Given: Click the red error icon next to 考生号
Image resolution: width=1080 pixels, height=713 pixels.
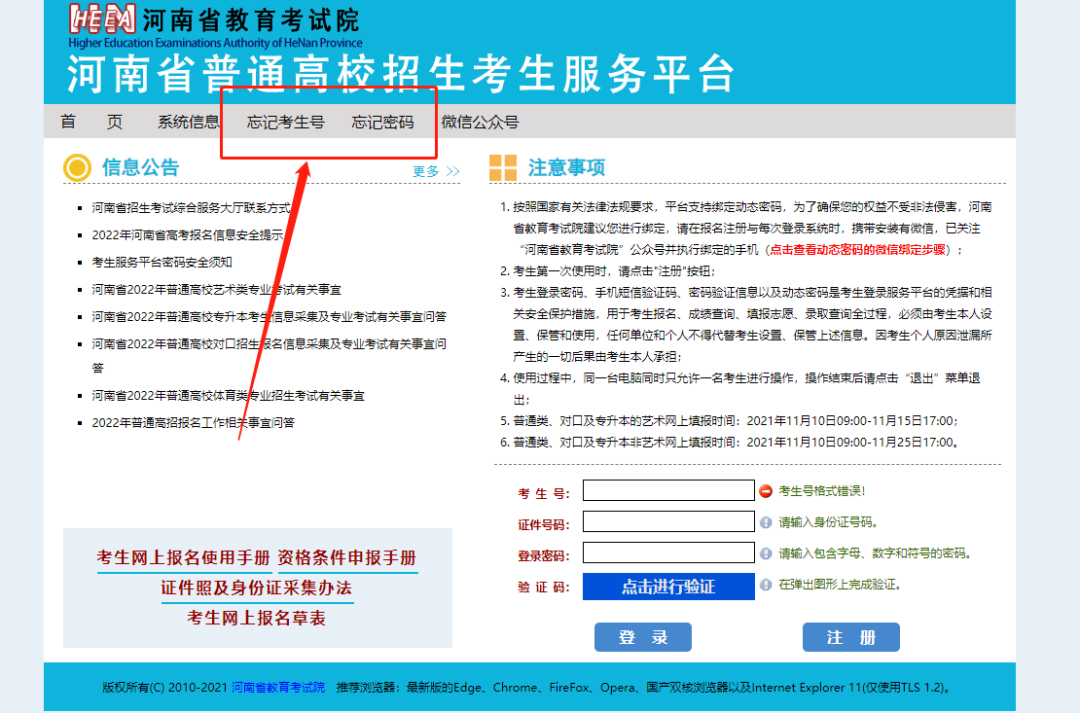Looking at the screenshot, I should coord(766,490).
